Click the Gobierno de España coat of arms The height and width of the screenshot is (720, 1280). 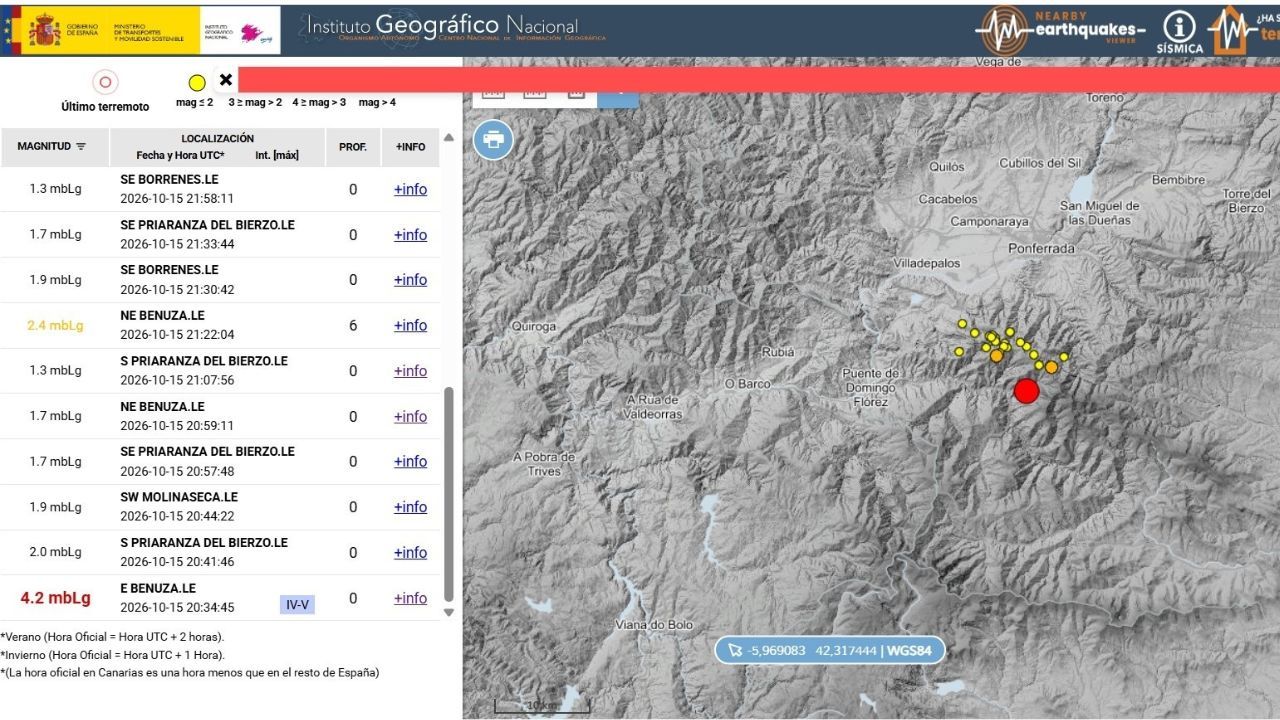tap(45, 30)
